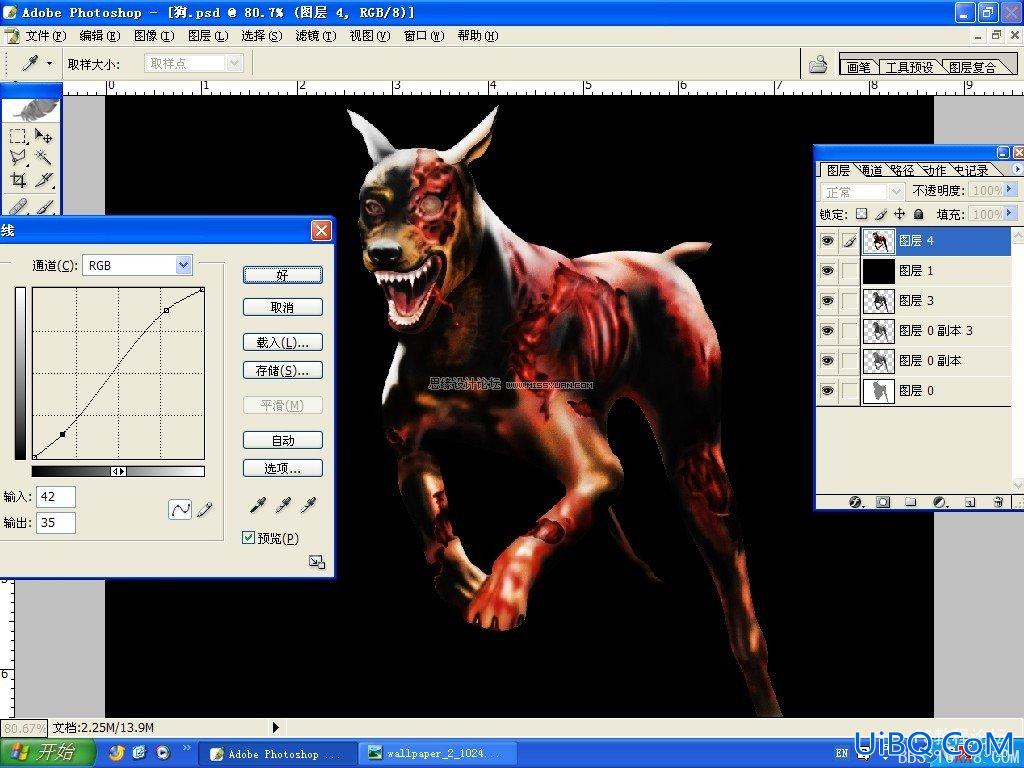Image resolution: width=1024 pixels, height=768 pixels.
Task: Select the Slice tool
Action: 44,179
